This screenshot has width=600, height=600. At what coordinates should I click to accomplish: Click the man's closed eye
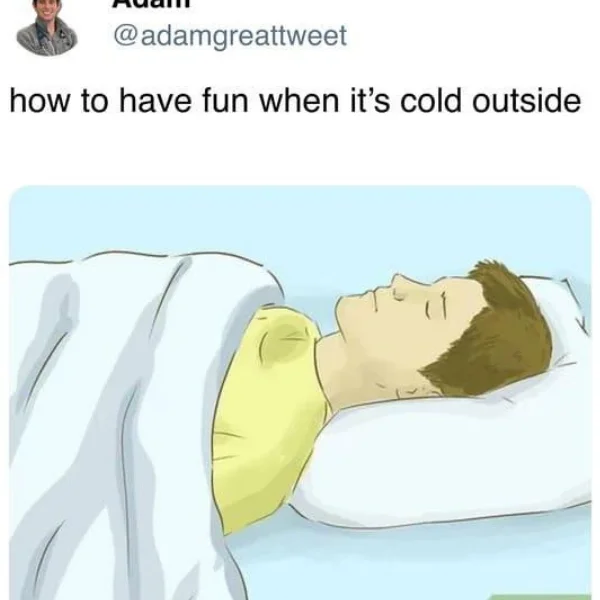(400, 295)
